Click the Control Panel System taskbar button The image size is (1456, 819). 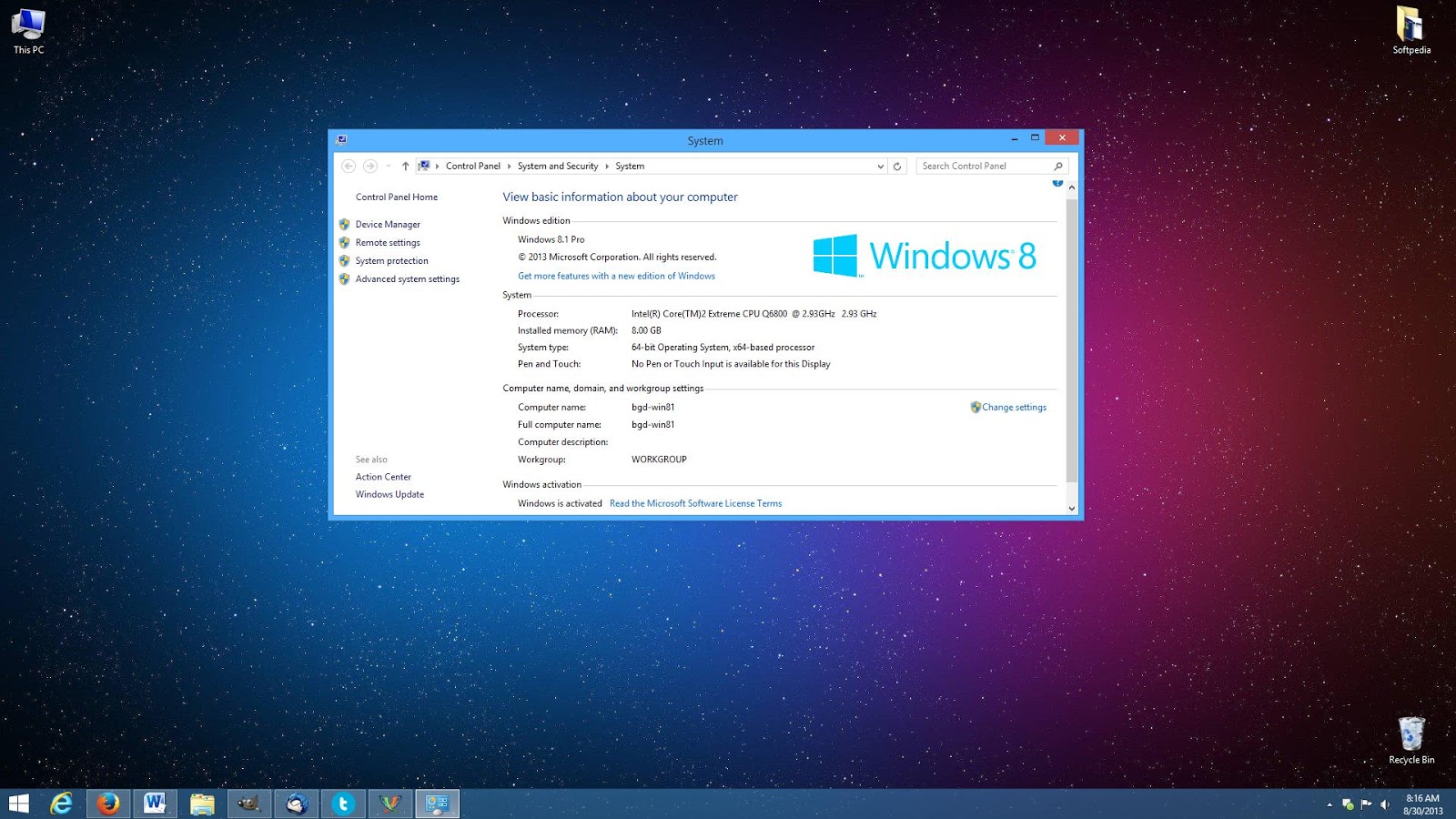pos(438,804)
